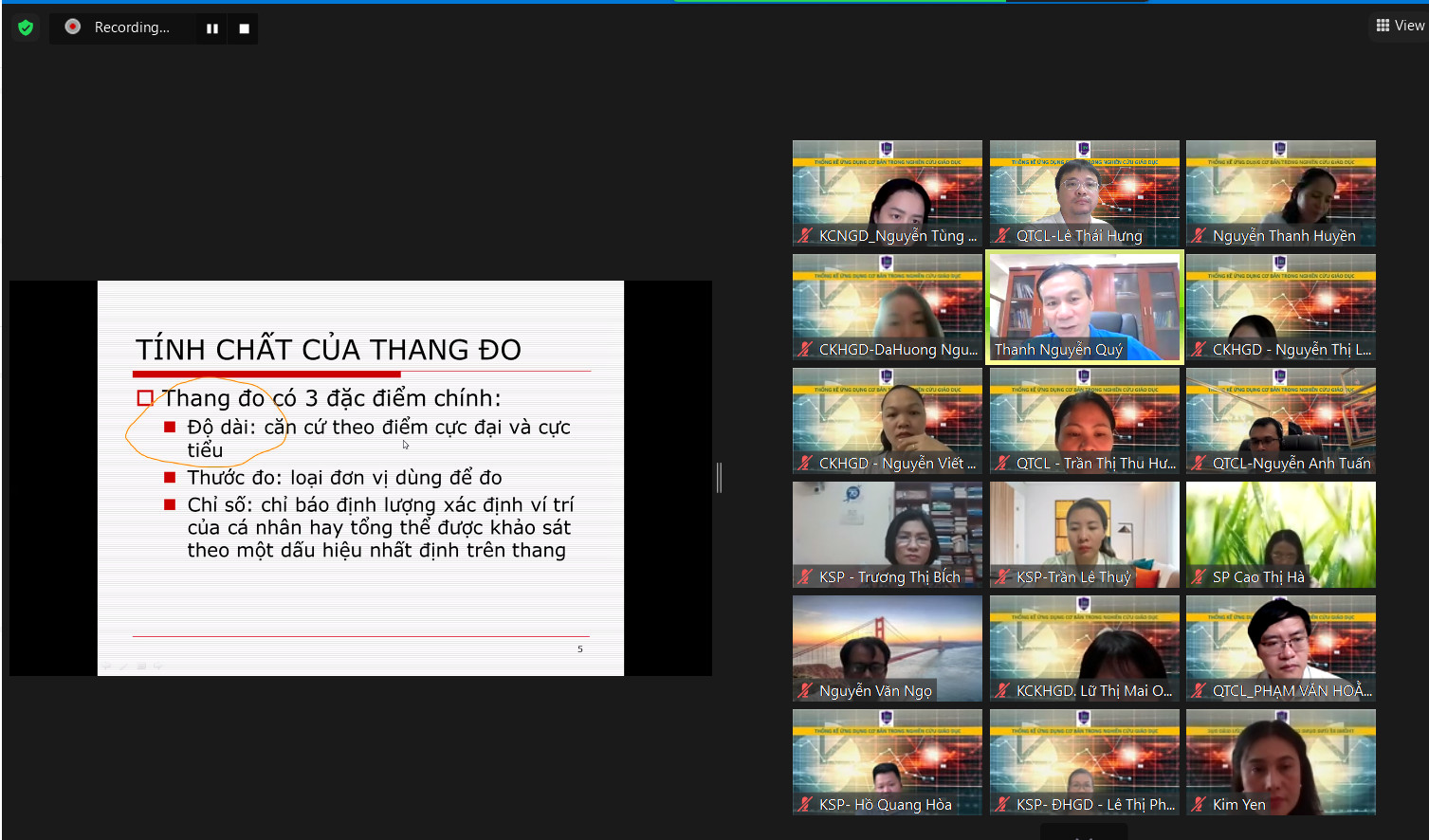Stop the meeting recording
The height and width of the screenshot is (840, 1429).
pos(244,28)
